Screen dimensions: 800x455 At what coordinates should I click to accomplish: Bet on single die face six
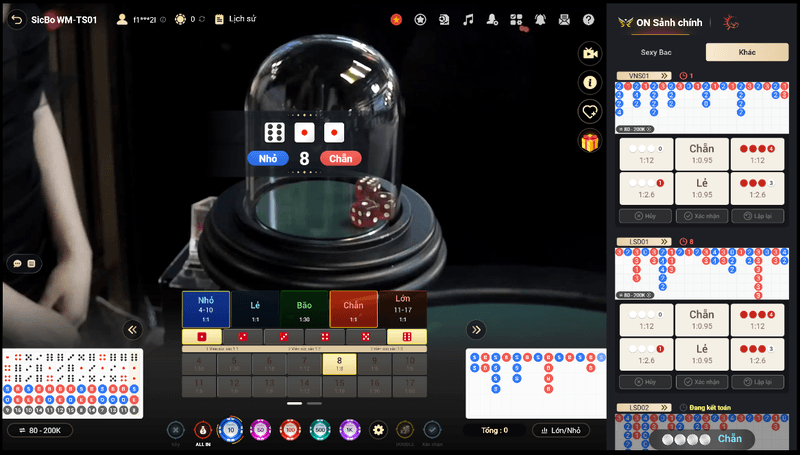[x=407, y=337]
